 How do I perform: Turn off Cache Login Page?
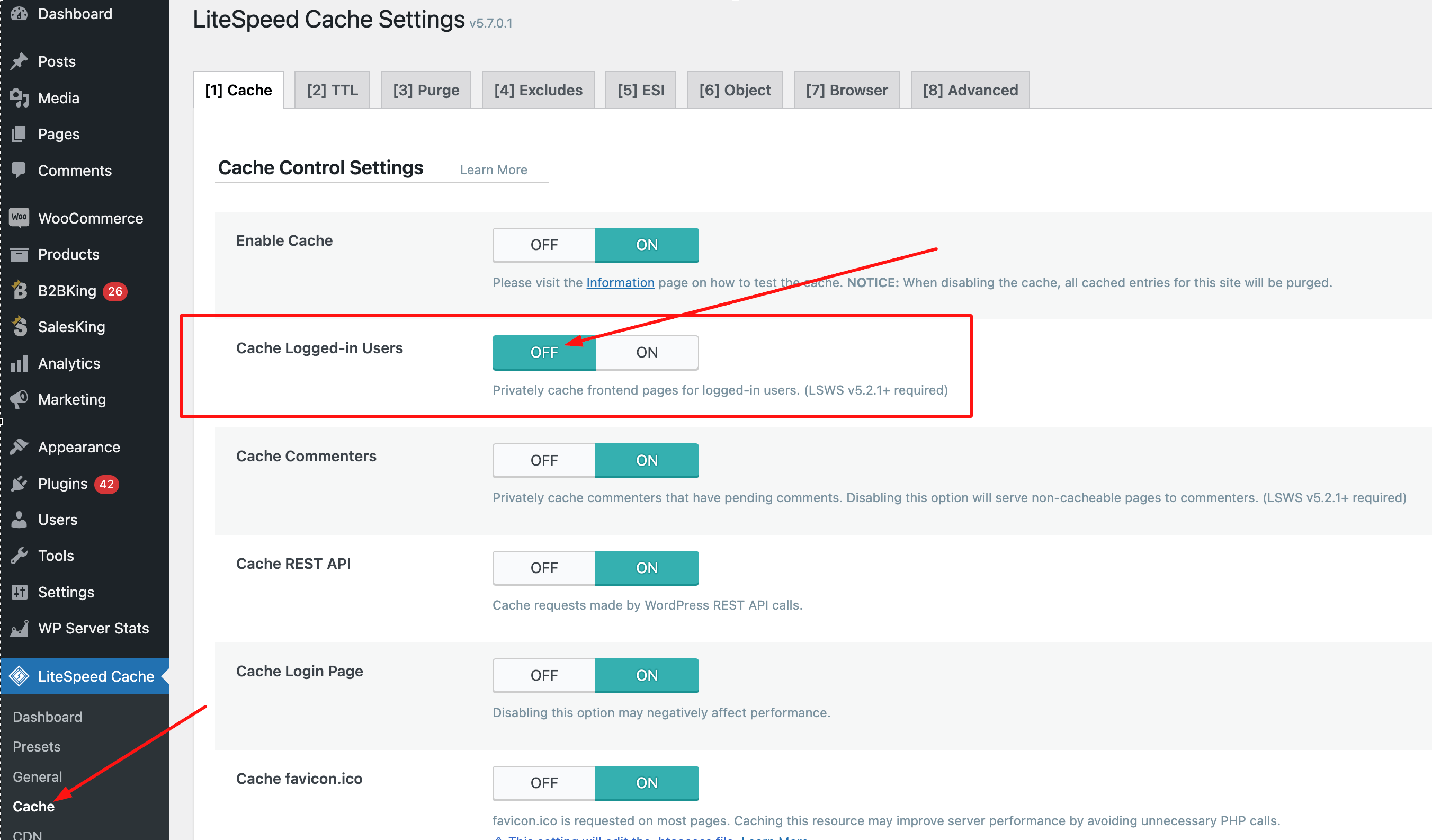click(544, 675)
